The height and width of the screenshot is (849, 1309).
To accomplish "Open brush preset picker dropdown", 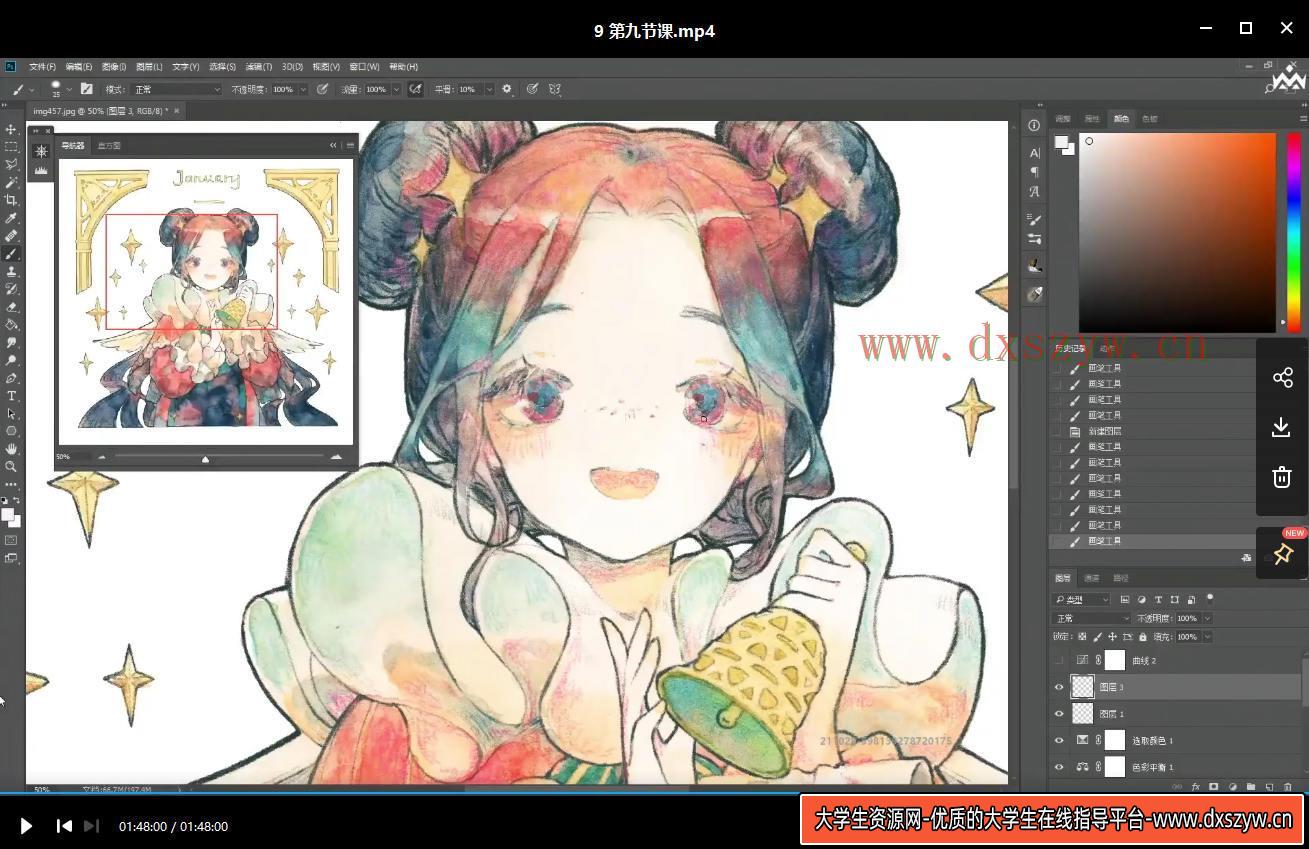I will 69,89.
